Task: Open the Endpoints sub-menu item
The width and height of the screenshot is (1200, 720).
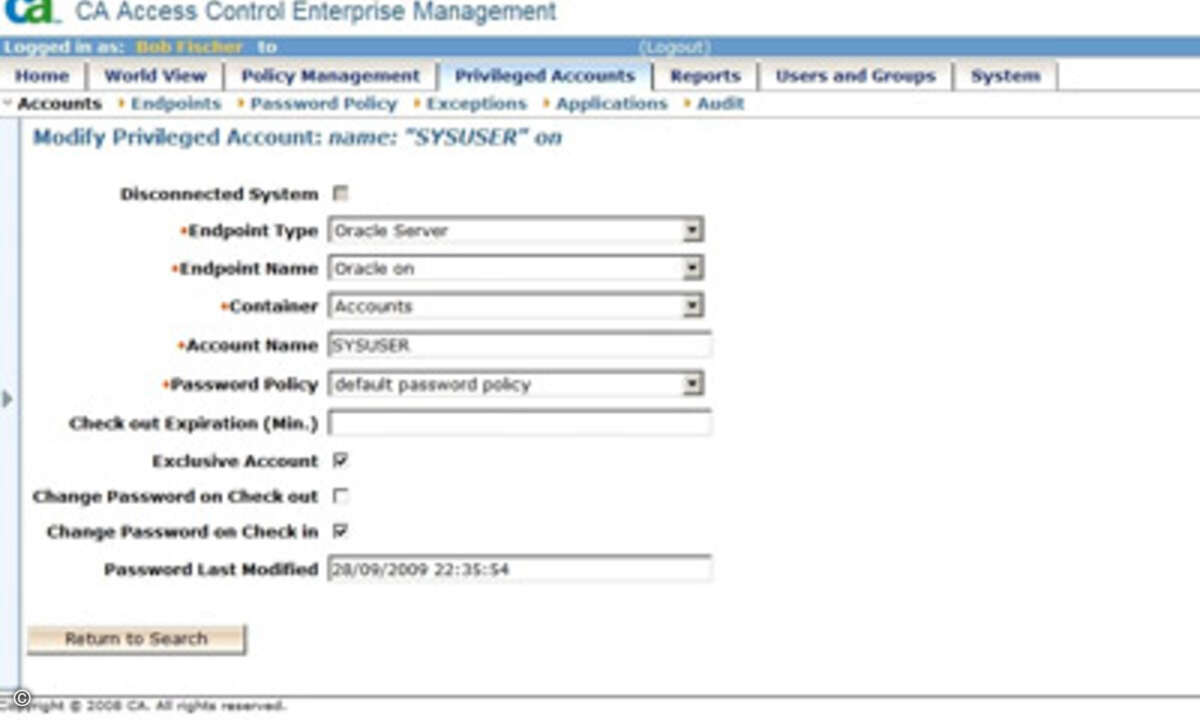Action: [175, 104]
